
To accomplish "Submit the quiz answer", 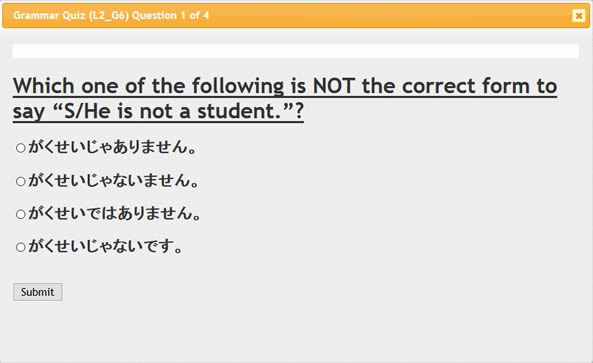I will pos(38,292).
